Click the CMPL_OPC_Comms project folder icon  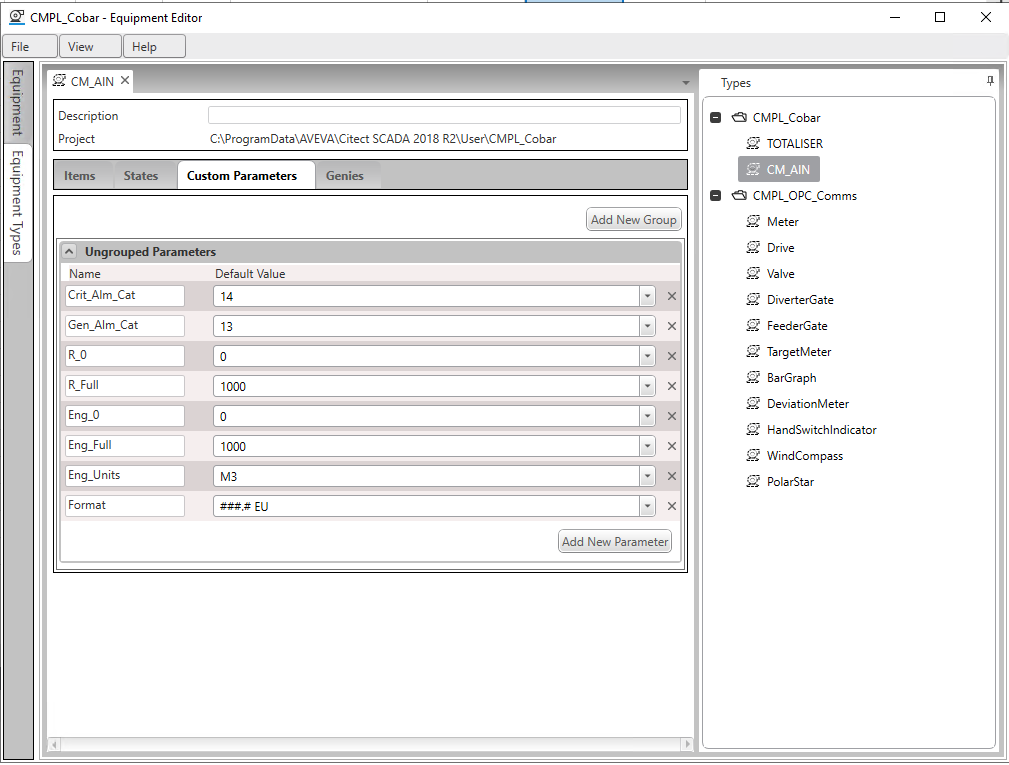pos(739,195)
